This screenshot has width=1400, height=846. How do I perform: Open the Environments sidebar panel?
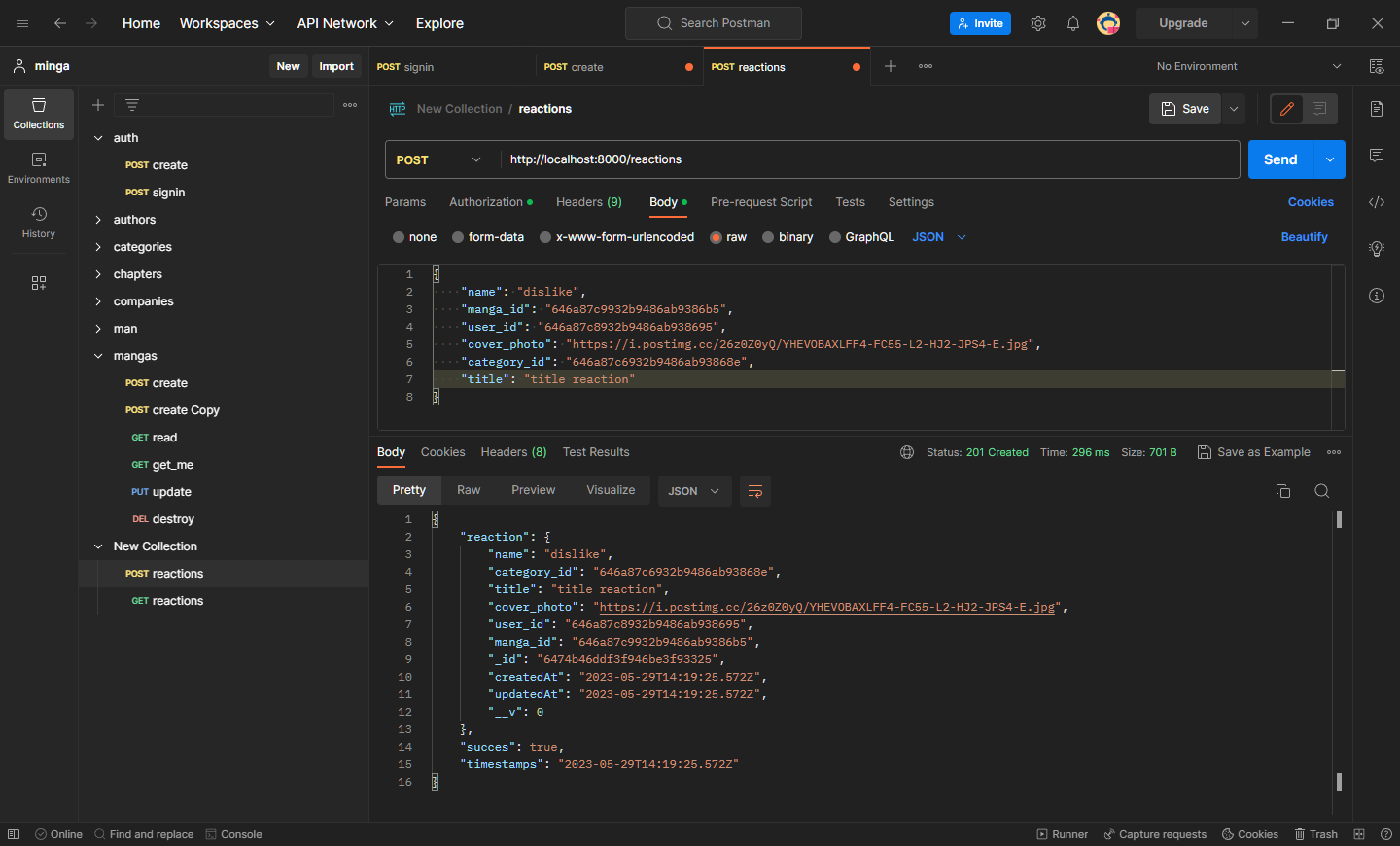(39, 168)
